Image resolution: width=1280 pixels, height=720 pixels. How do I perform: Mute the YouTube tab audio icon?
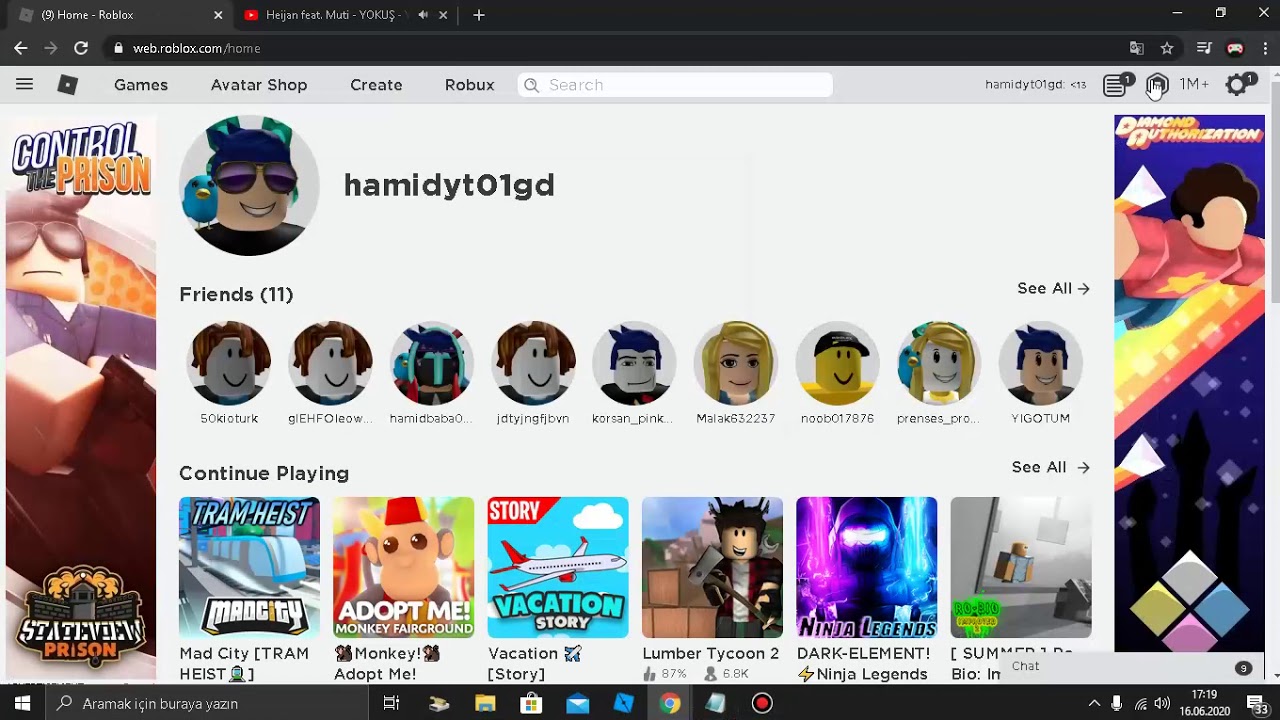coord(423,15)
